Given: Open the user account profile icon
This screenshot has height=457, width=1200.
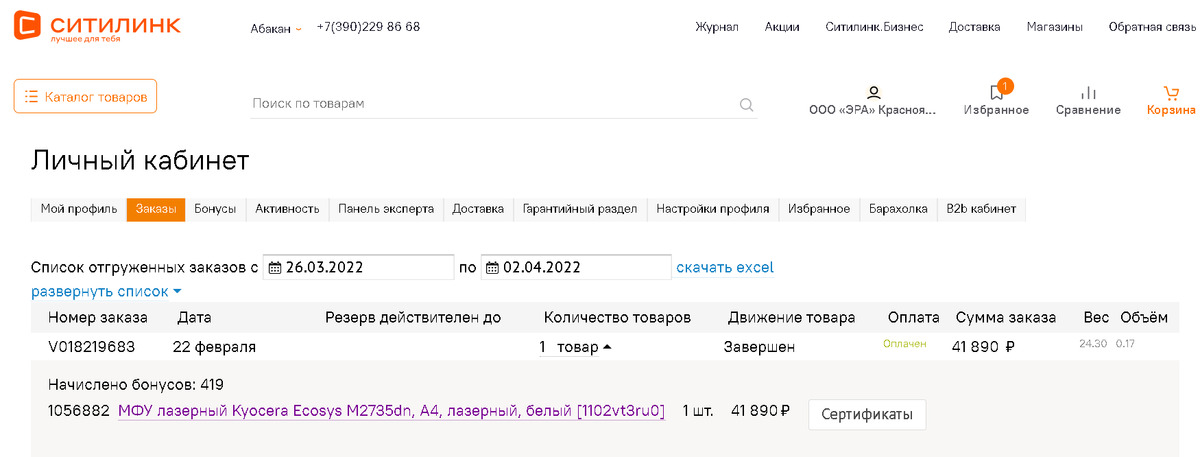Looking at the screenshot, I should pos(873,93).
